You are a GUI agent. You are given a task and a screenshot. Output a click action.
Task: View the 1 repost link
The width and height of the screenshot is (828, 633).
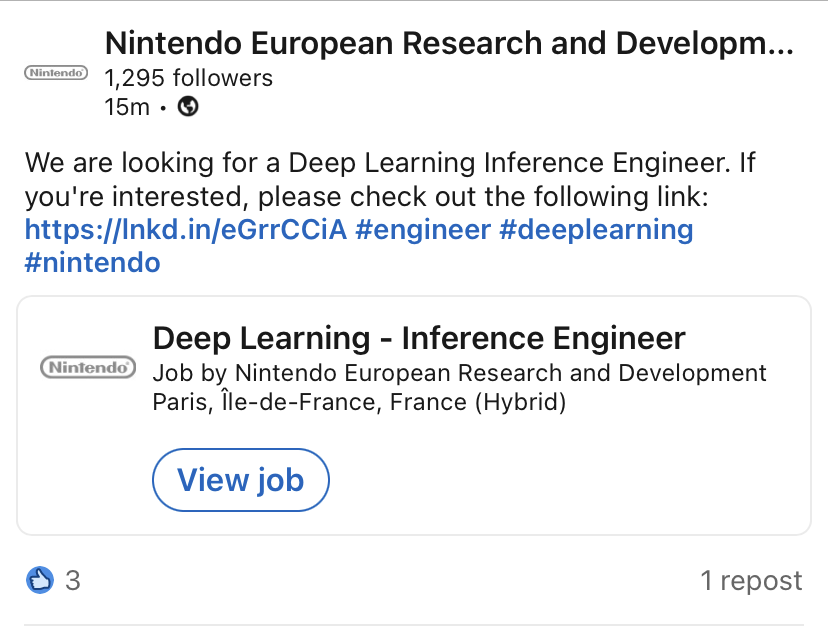[x=751, y=581]
